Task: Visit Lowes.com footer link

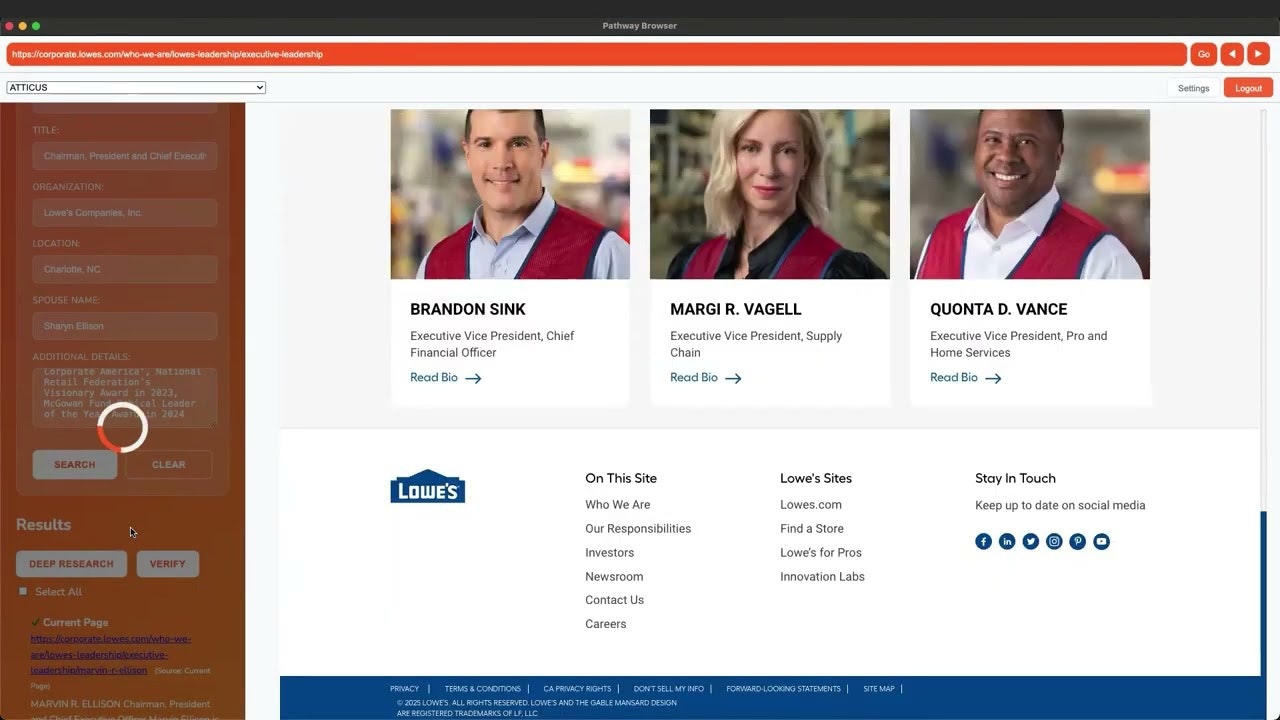Action: pos(811,505)
